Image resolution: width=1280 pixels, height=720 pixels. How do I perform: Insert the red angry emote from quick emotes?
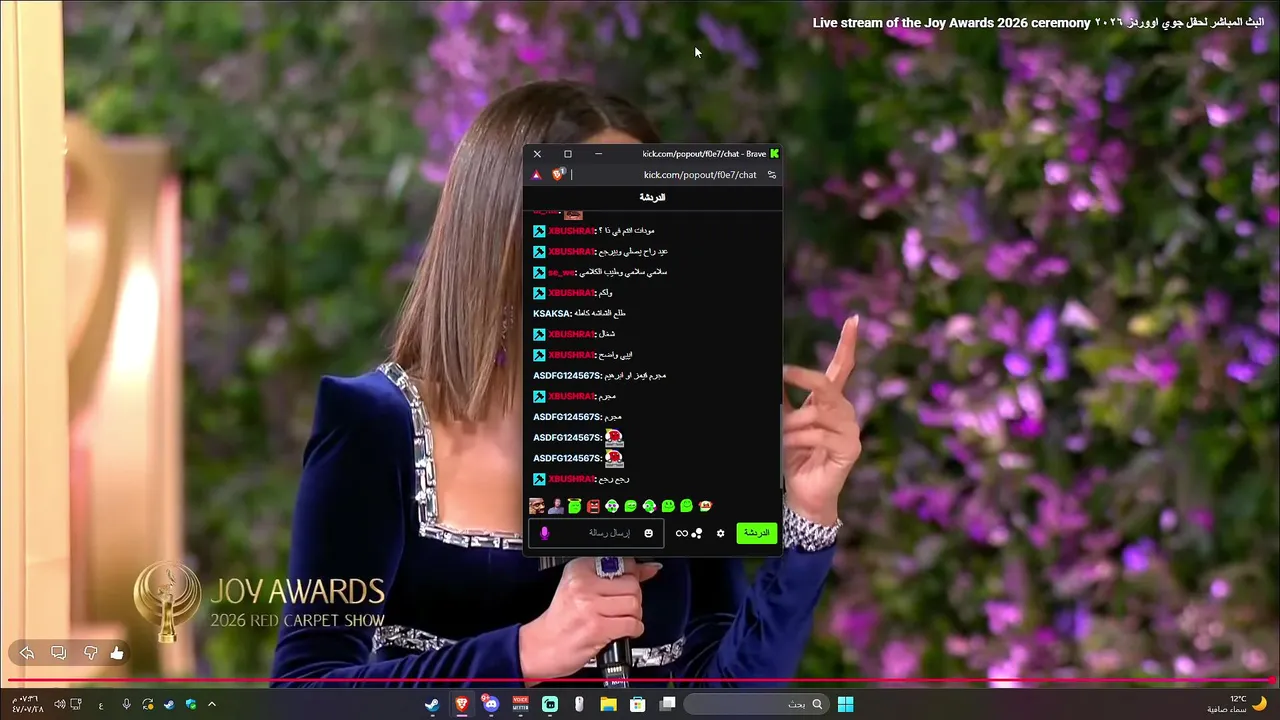[593, 506]
